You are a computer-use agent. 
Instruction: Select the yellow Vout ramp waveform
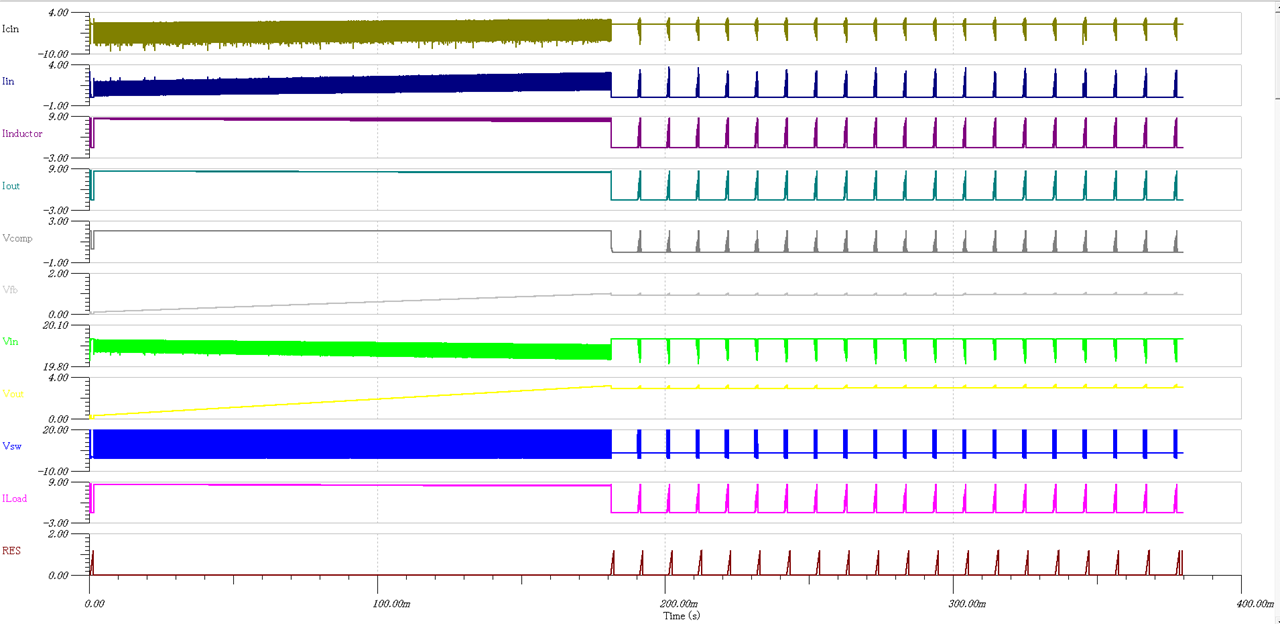pyautogui.click(x=350, y=402)
